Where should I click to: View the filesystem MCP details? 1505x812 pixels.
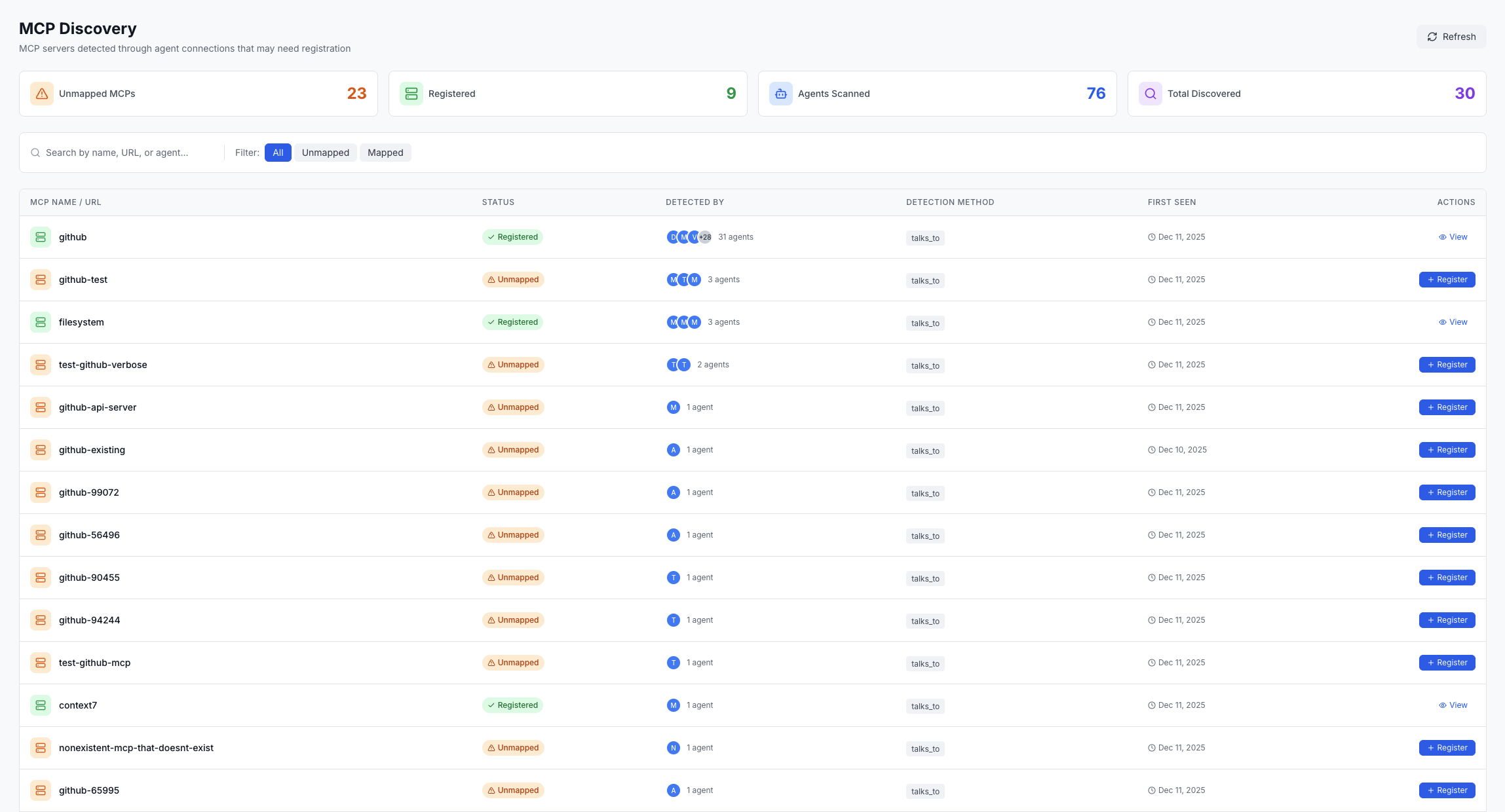pos(1453,322)
